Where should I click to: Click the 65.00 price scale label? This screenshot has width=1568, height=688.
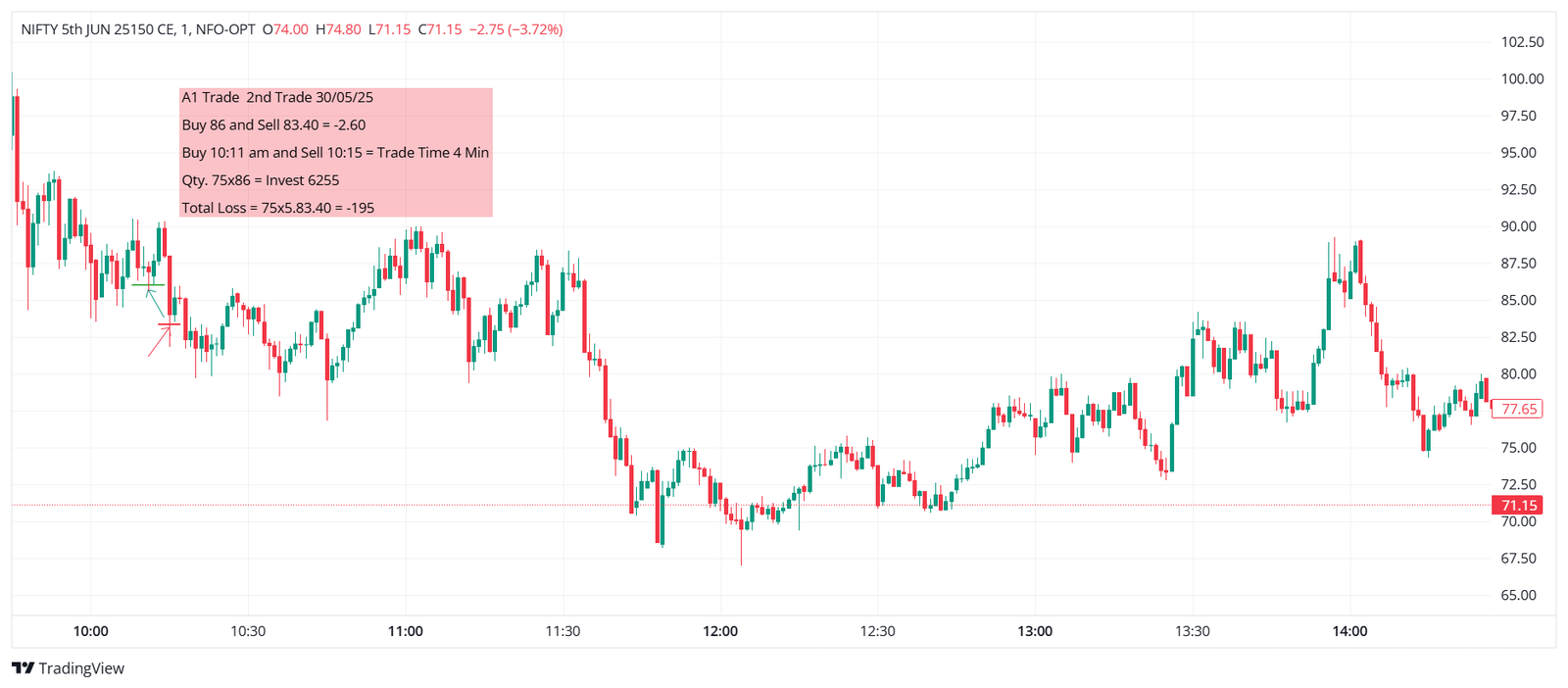1519,595
